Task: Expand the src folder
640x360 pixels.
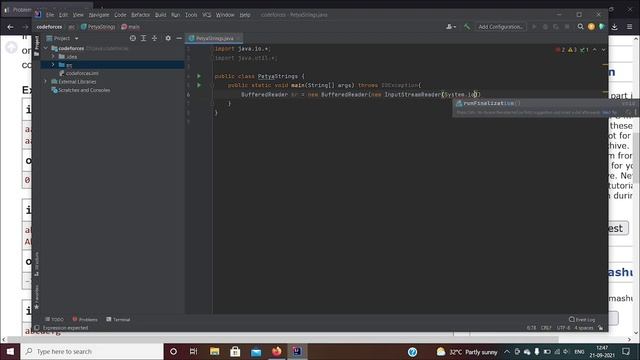Action: [x=53, y=64]
